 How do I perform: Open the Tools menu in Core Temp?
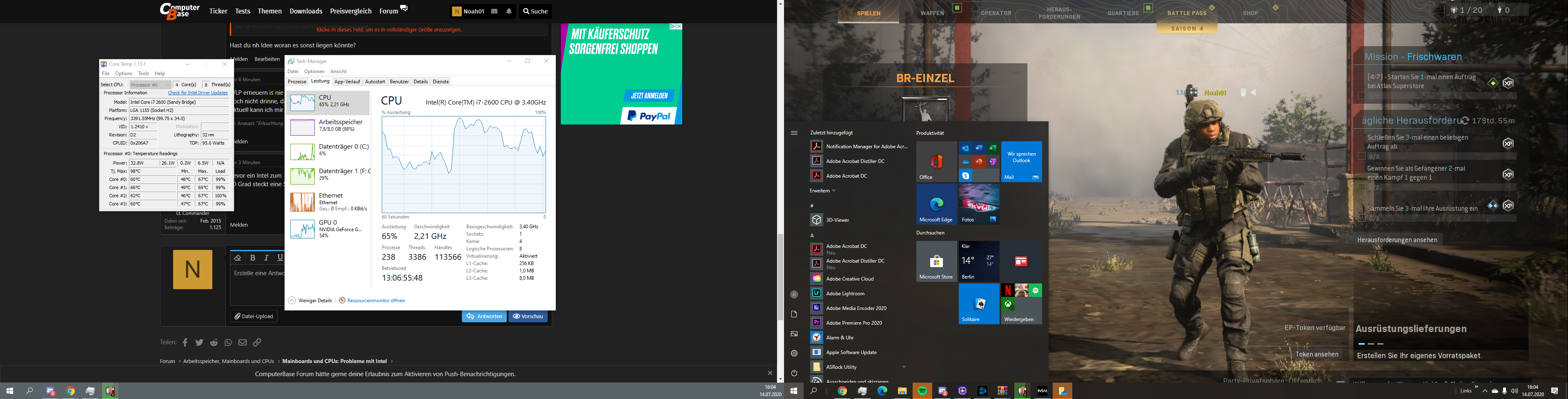pos(144,74)
